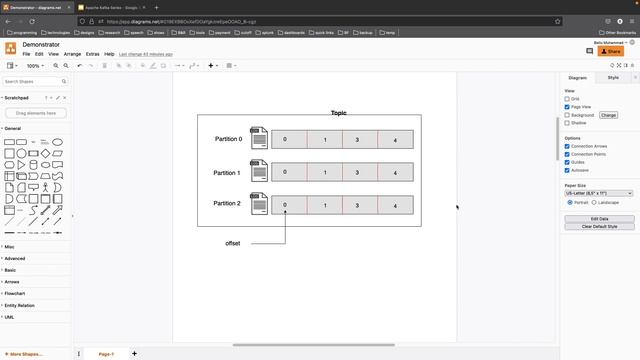640x360 pixels.
Task: Click the delete trash icon
Action: tap(104, 65)
